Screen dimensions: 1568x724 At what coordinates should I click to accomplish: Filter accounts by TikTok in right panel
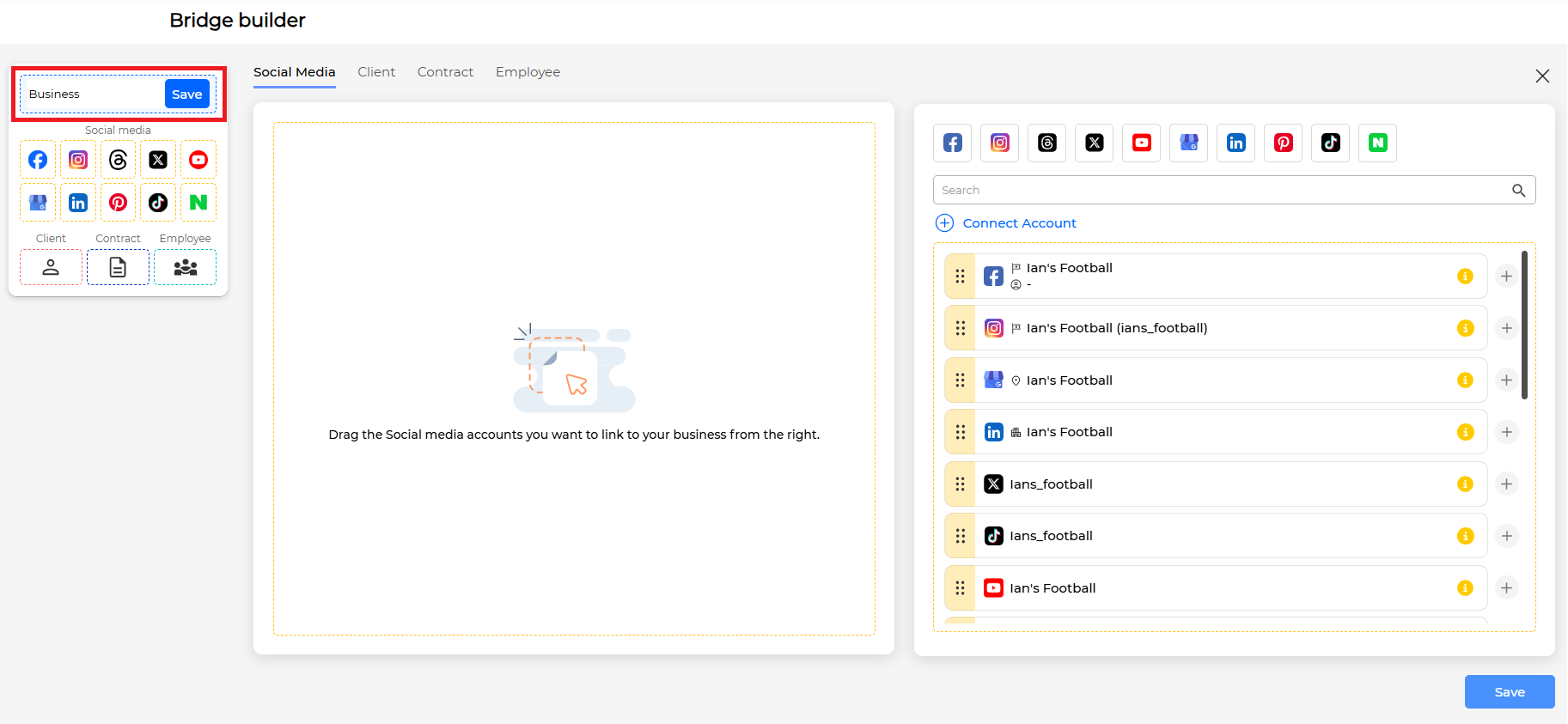click(1331, 143)
